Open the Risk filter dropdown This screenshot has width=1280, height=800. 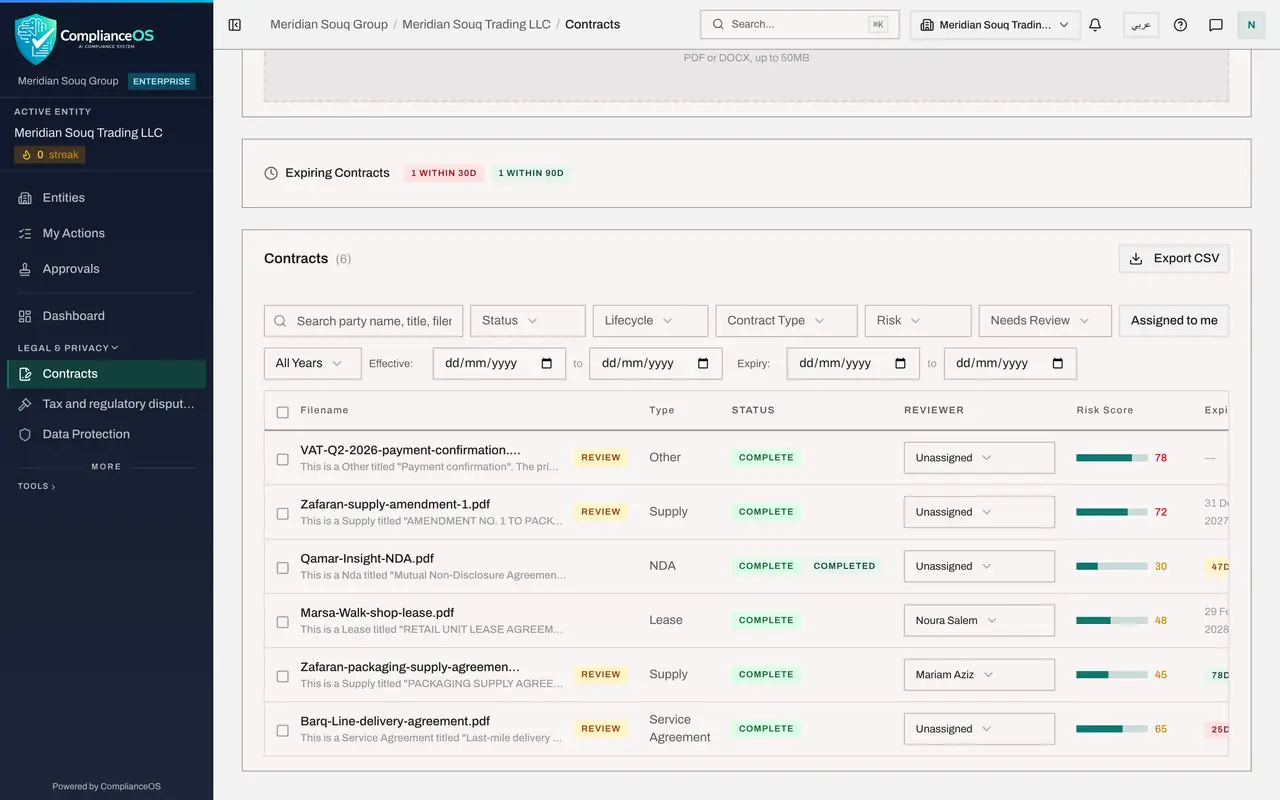[918, 321]
